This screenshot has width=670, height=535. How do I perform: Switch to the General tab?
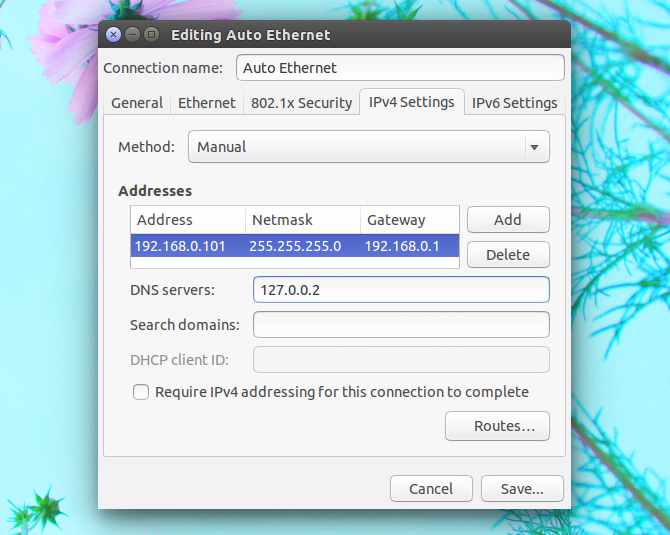point(137,103)
